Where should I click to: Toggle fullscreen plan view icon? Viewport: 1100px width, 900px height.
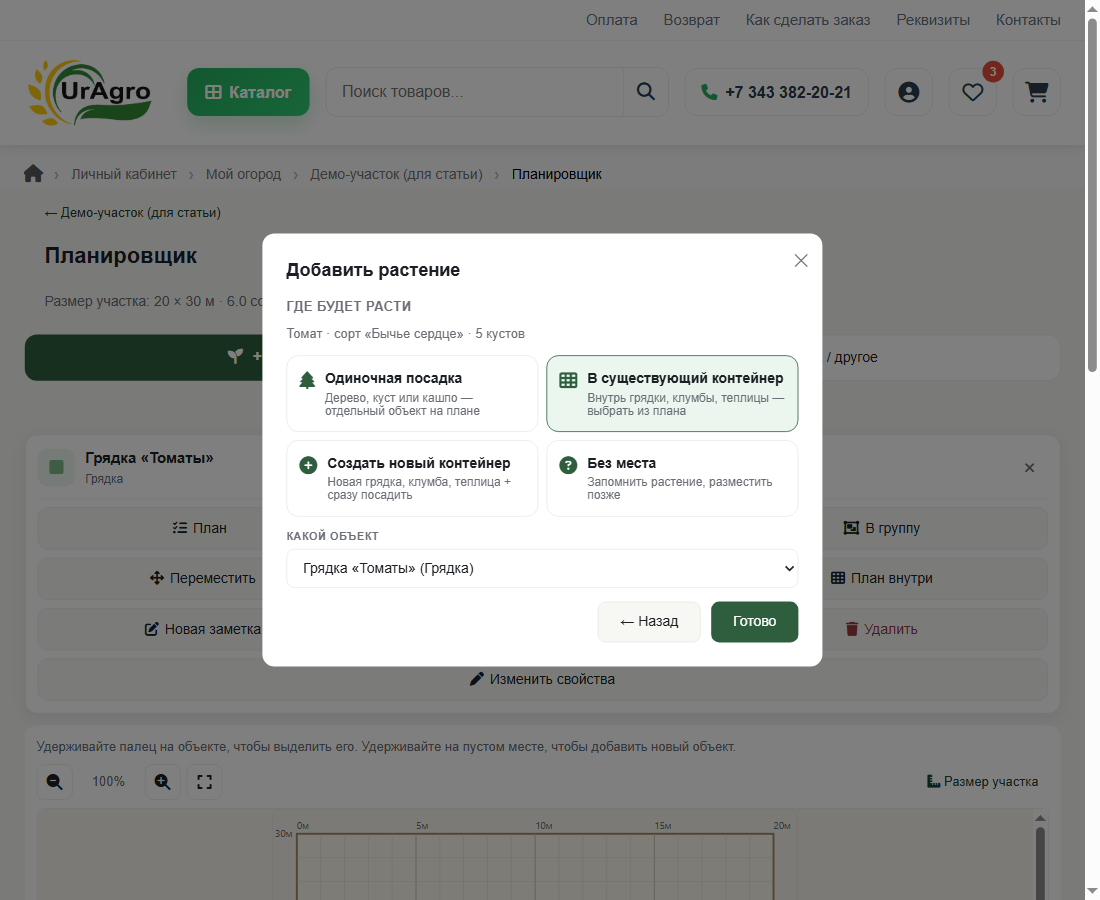[204, 781]
